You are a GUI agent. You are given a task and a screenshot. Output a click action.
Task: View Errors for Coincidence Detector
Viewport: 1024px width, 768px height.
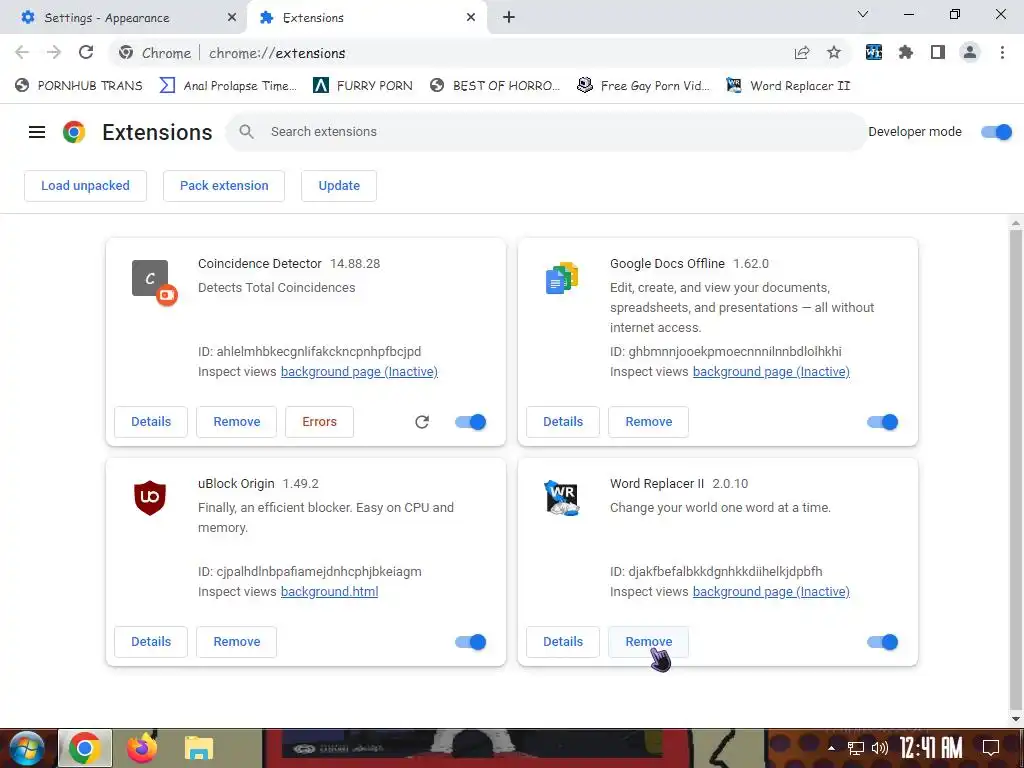[x=319, y=422]
